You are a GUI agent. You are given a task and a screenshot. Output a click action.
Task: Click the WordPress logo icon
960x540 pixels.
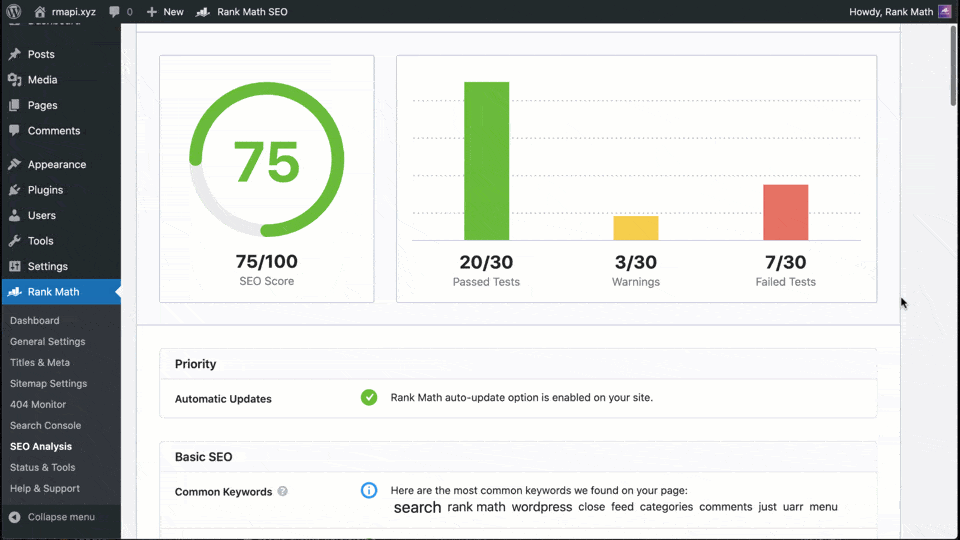pyautogui.click(x=13, y=12)
